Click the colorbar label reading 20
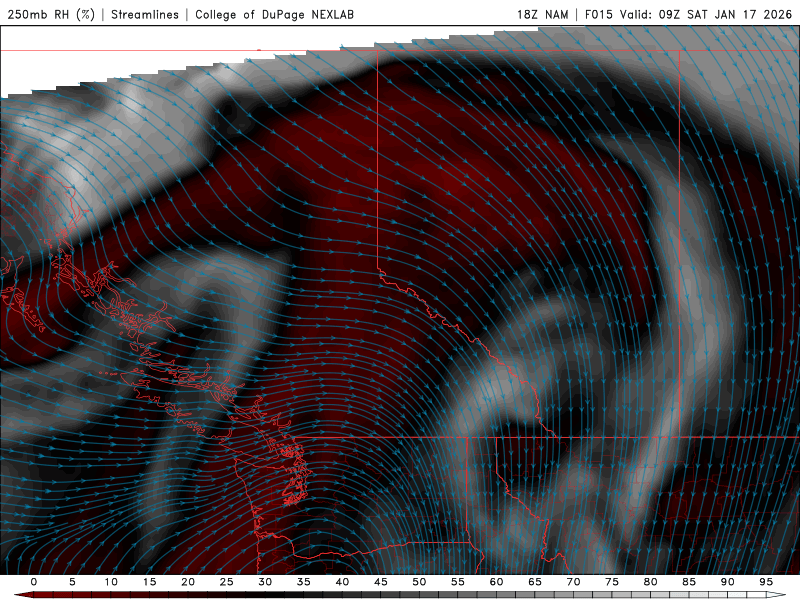The height and width of the screenshot is (600, 800). (x=188, y=582)
